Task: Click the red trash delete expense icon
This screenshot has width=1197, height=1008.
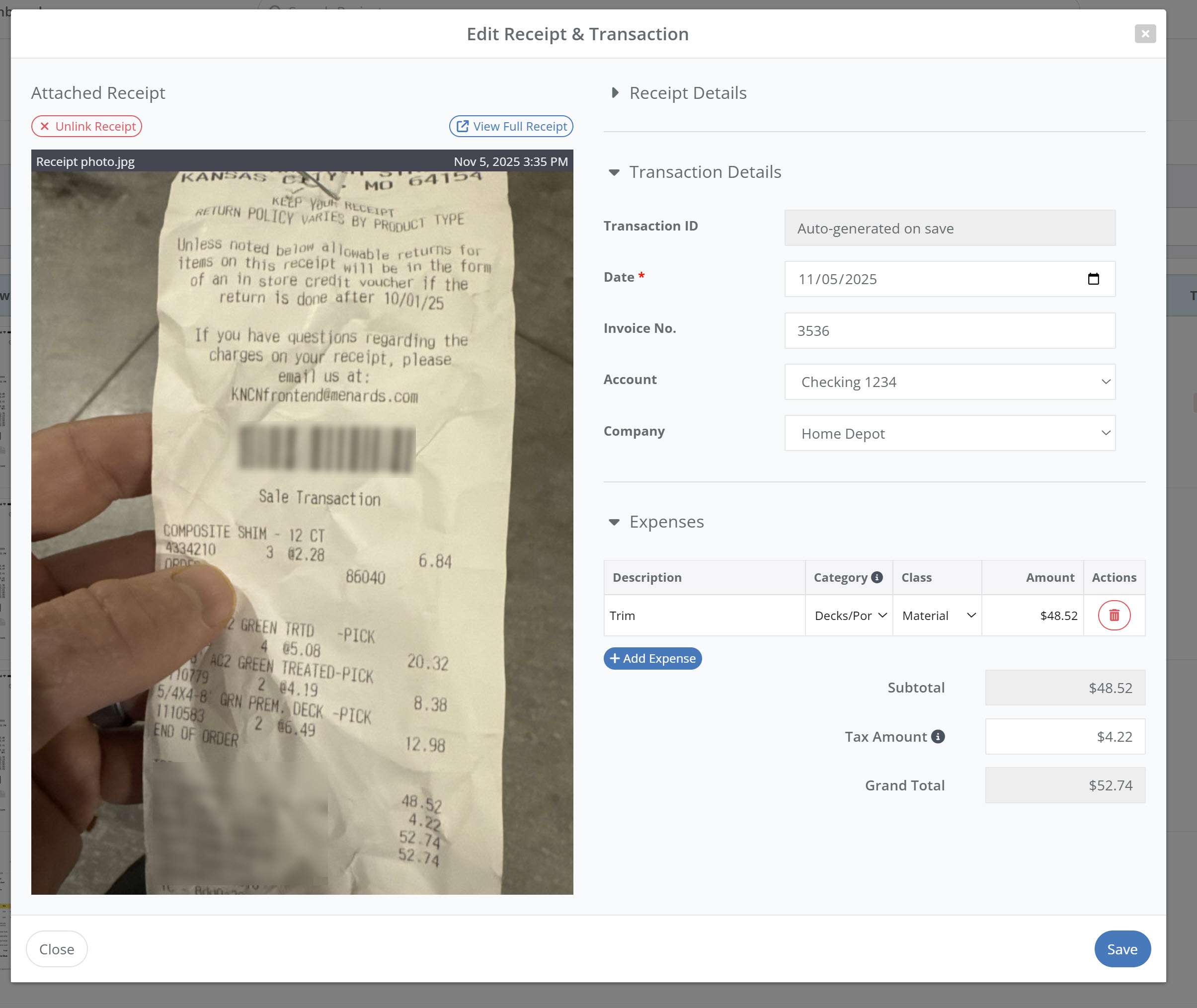Action: tap(1114, 616)
